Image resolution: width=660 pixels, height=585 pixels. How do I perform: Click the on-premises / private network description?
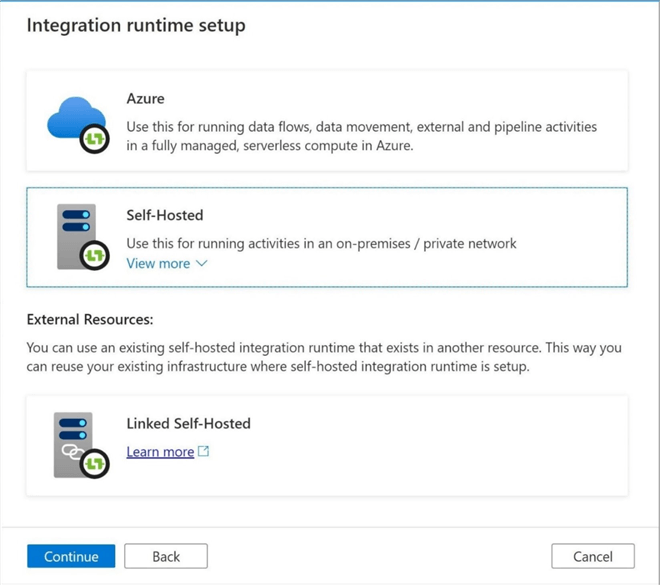pos(321,243)
